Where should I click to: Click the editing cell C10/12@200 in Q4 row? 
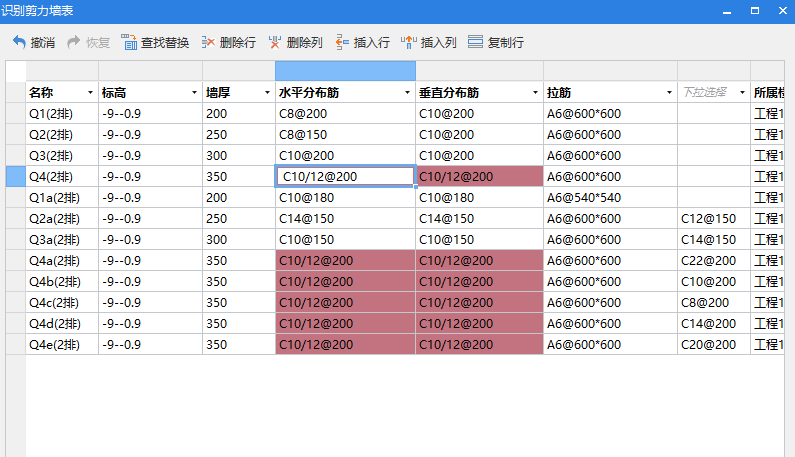coord(345,177)
